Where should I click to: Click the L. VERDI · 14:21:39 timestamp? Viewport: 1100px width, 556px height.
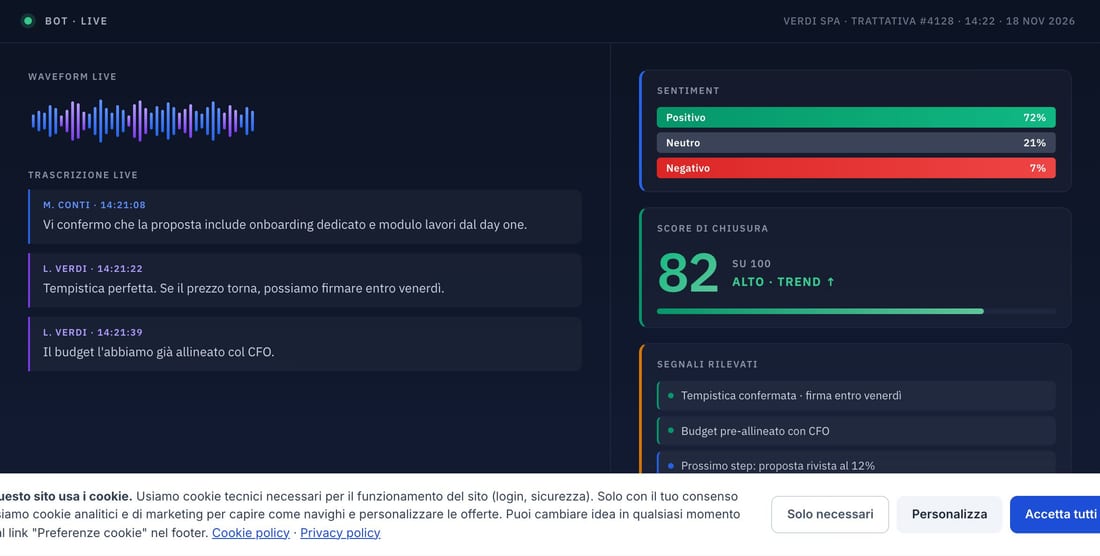(x=93, y=332)
